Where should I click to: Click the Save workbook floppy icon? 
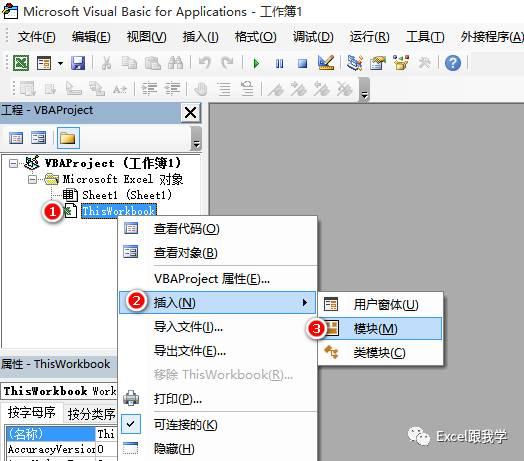pyautogui.click(x=78, y=63)
